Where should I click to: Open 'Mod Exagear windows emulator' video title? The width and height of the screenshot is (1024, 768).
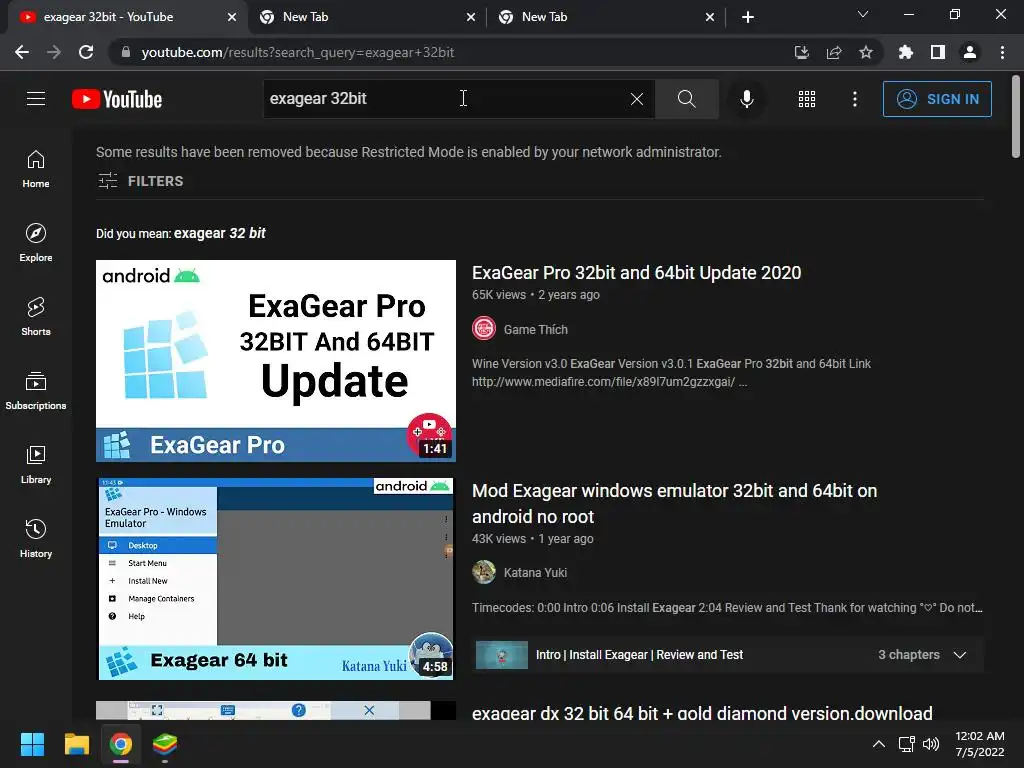click(675, 504)
